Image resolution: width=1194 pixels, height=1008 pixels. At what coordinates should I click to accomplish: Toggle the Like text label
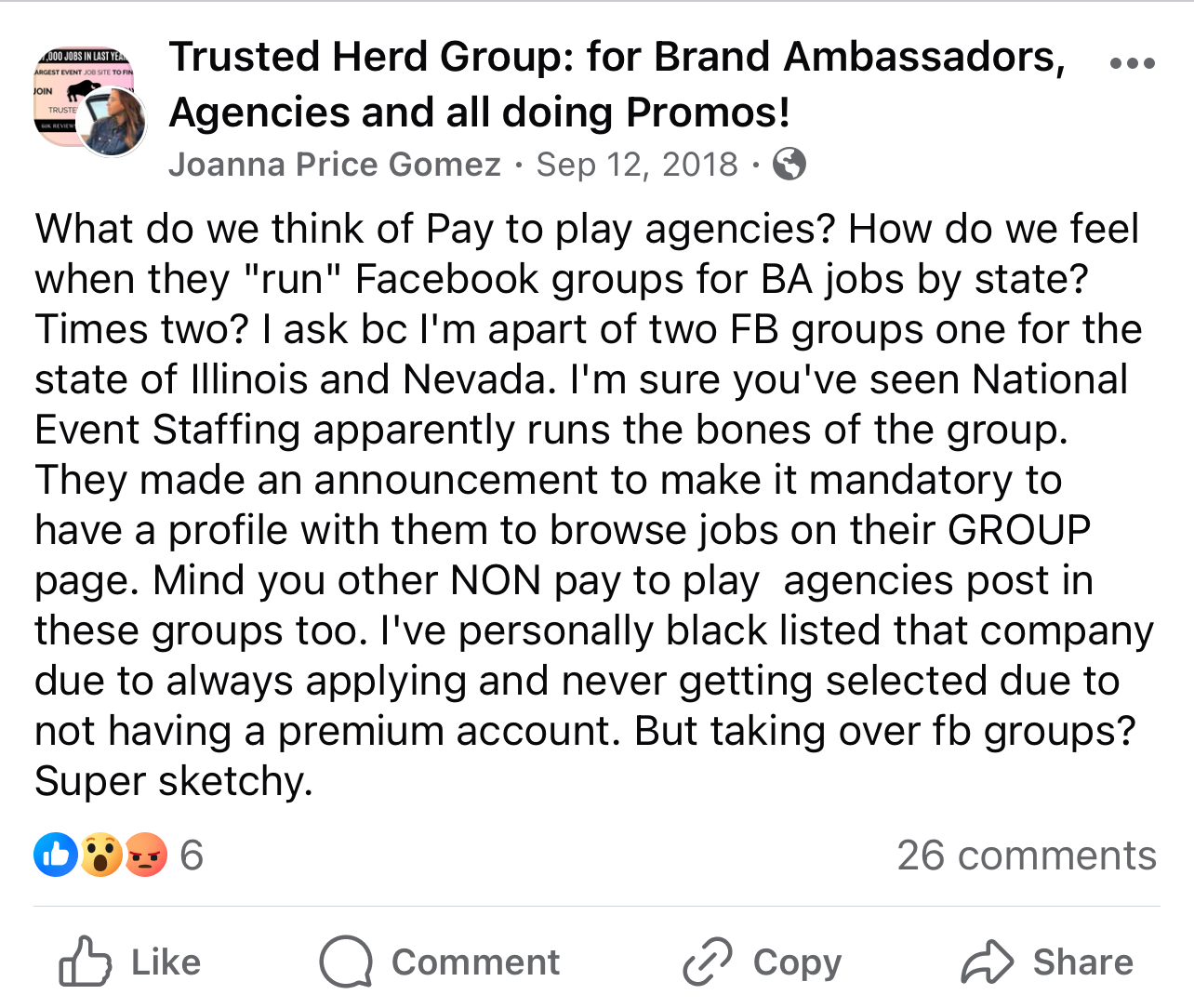tap(166, 962)
